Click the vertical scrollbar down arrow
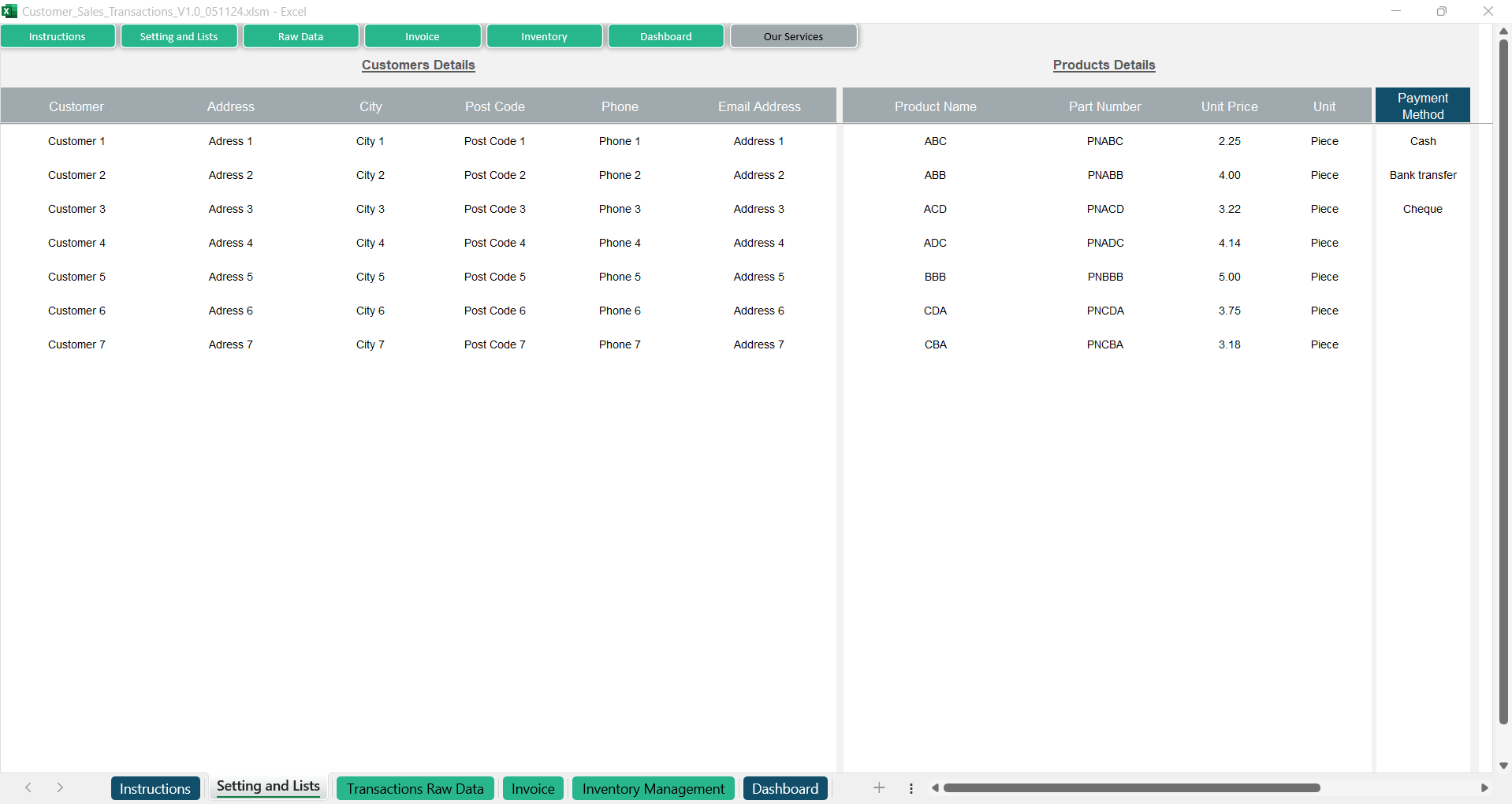This screenshot has width=1512, height=804. [1503, 765]
